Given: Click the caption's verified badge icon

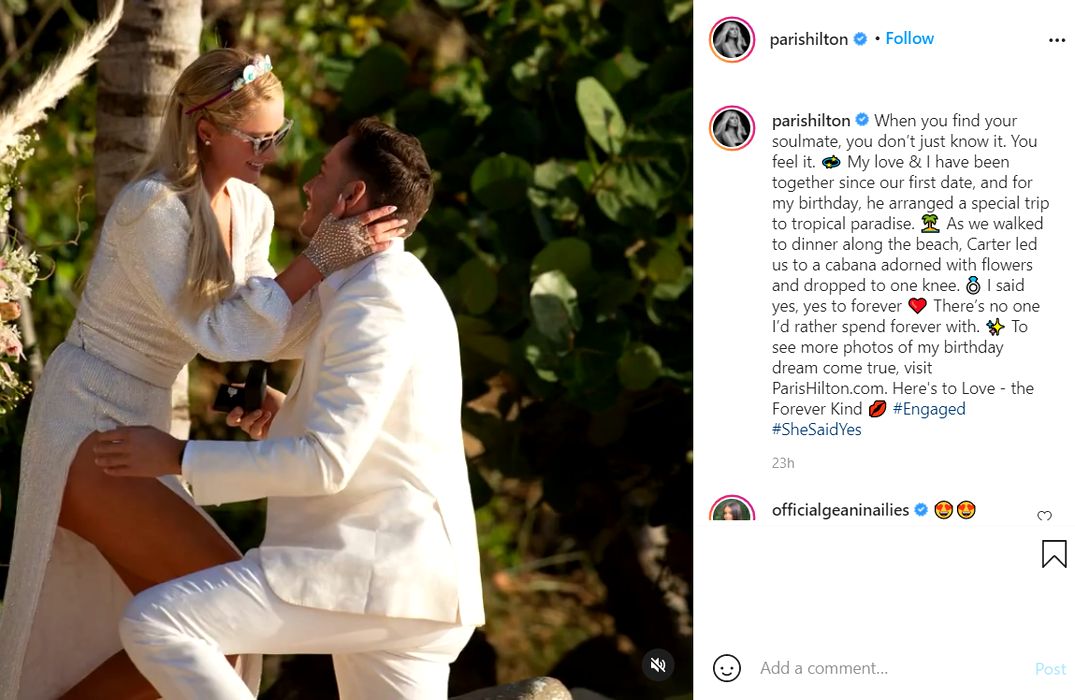Looking at the screenshot, I should coord(862,120).
